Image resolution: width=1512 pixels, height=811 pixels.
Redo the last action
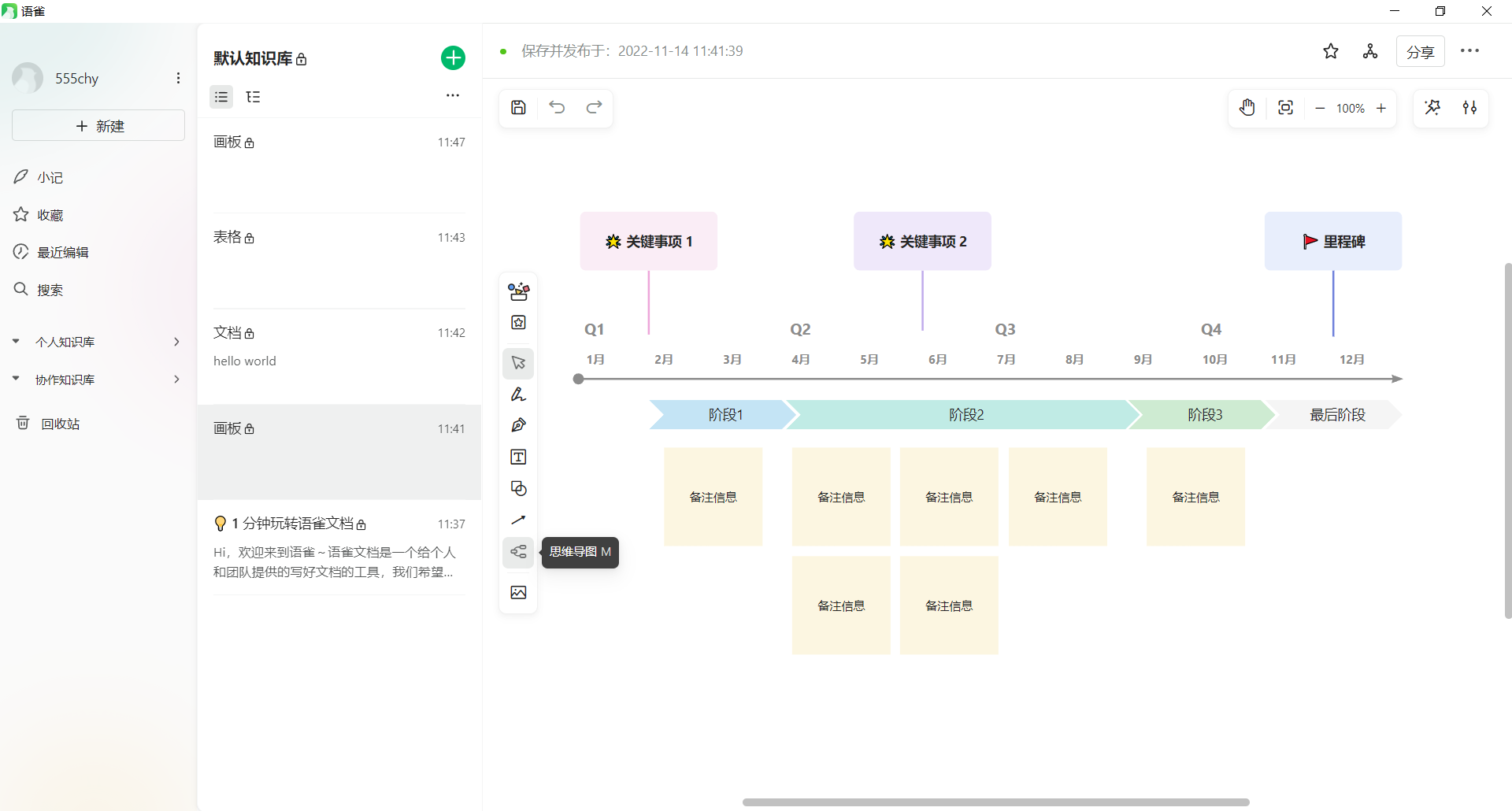(x=595, y=108)
